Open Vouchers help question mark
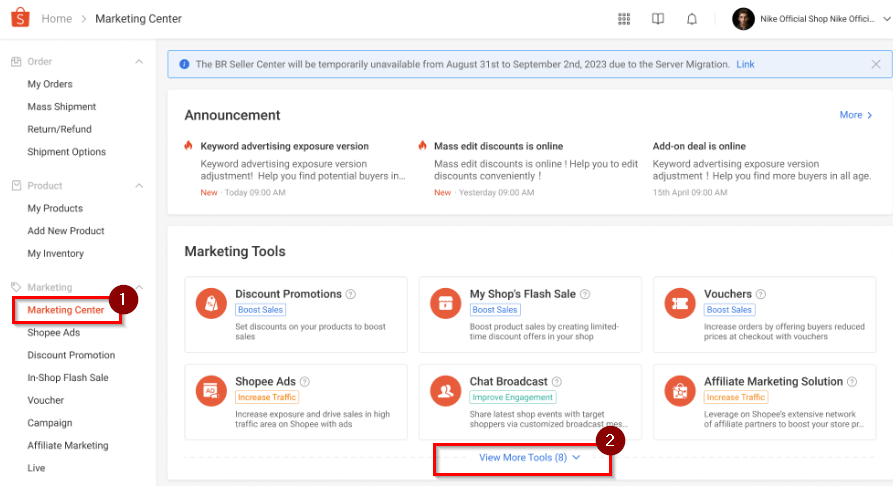Screen dimensions: 893x486 pyautogui.click(x=761, y=295)
